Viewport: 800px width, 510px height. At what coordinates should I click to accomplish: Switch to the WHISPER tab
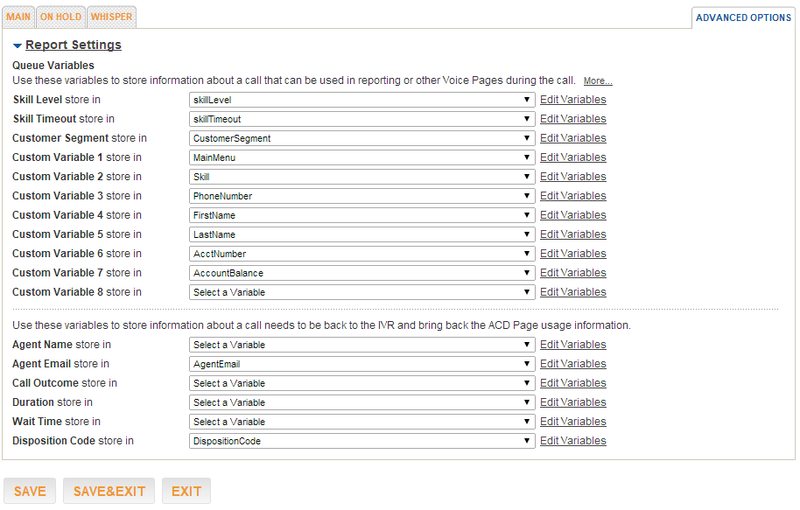point(111,17)
